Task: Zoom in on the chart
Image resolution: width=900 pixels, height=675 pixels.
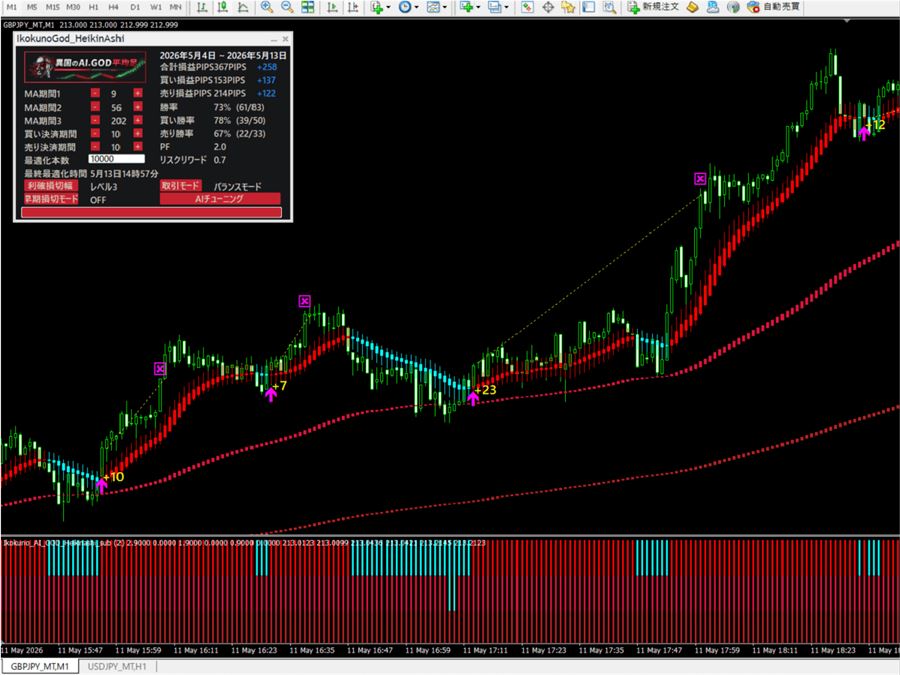Action: point(267,7)
